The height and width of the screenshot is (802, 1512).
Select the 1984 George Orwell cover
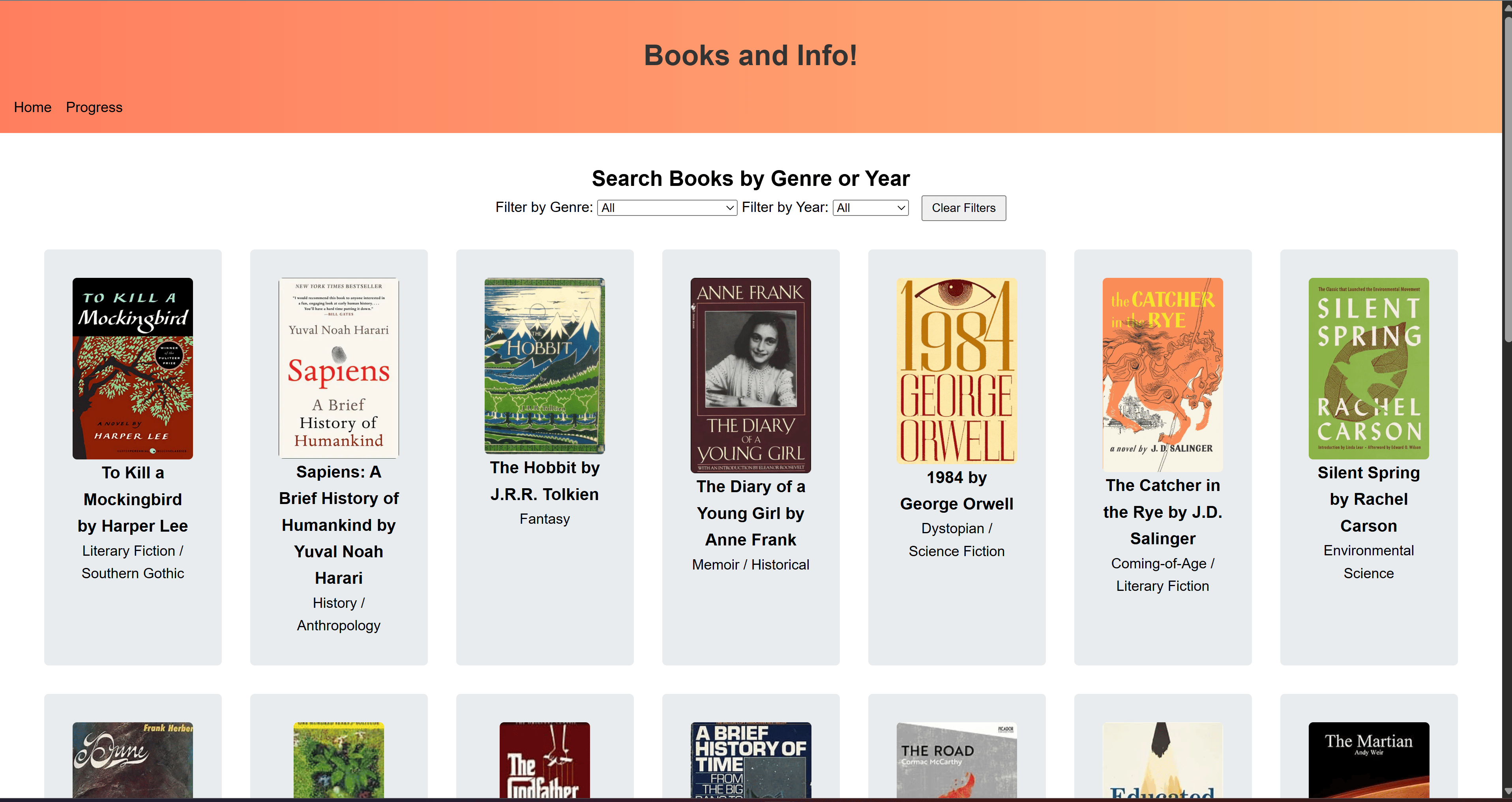[x=957, y=371]
